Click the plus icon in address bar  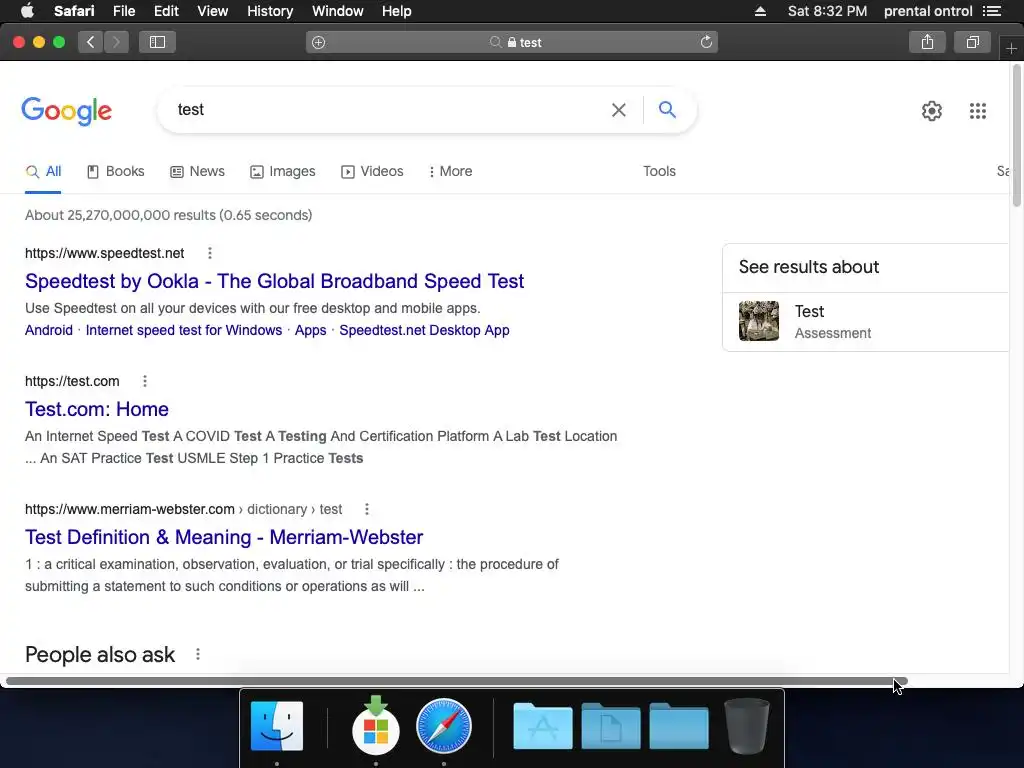coord(319,42)
